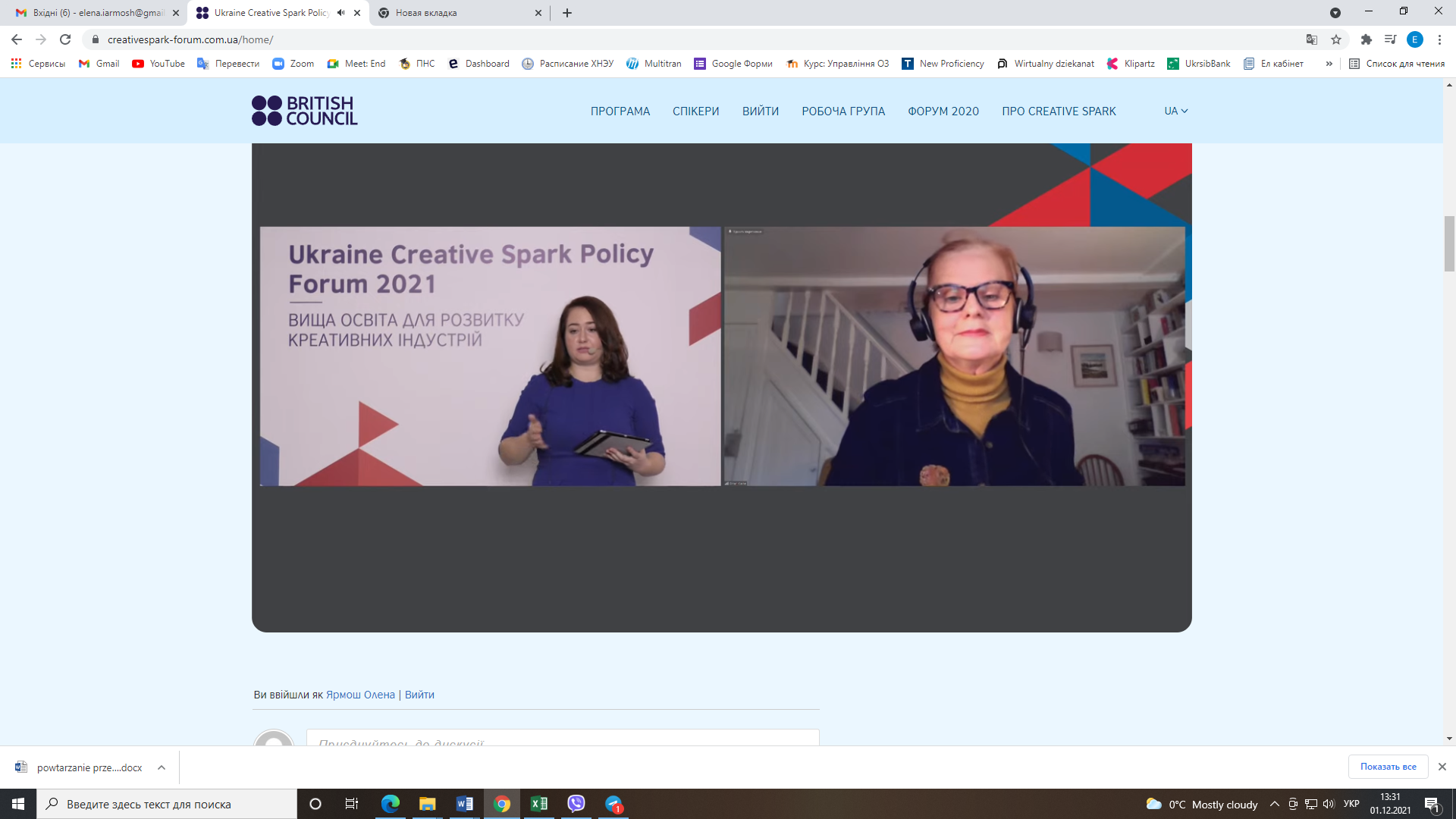The image size is (1456, 819).
Task: Open the Chrome extensions puzzle icon
Action: pos(1367,39)
